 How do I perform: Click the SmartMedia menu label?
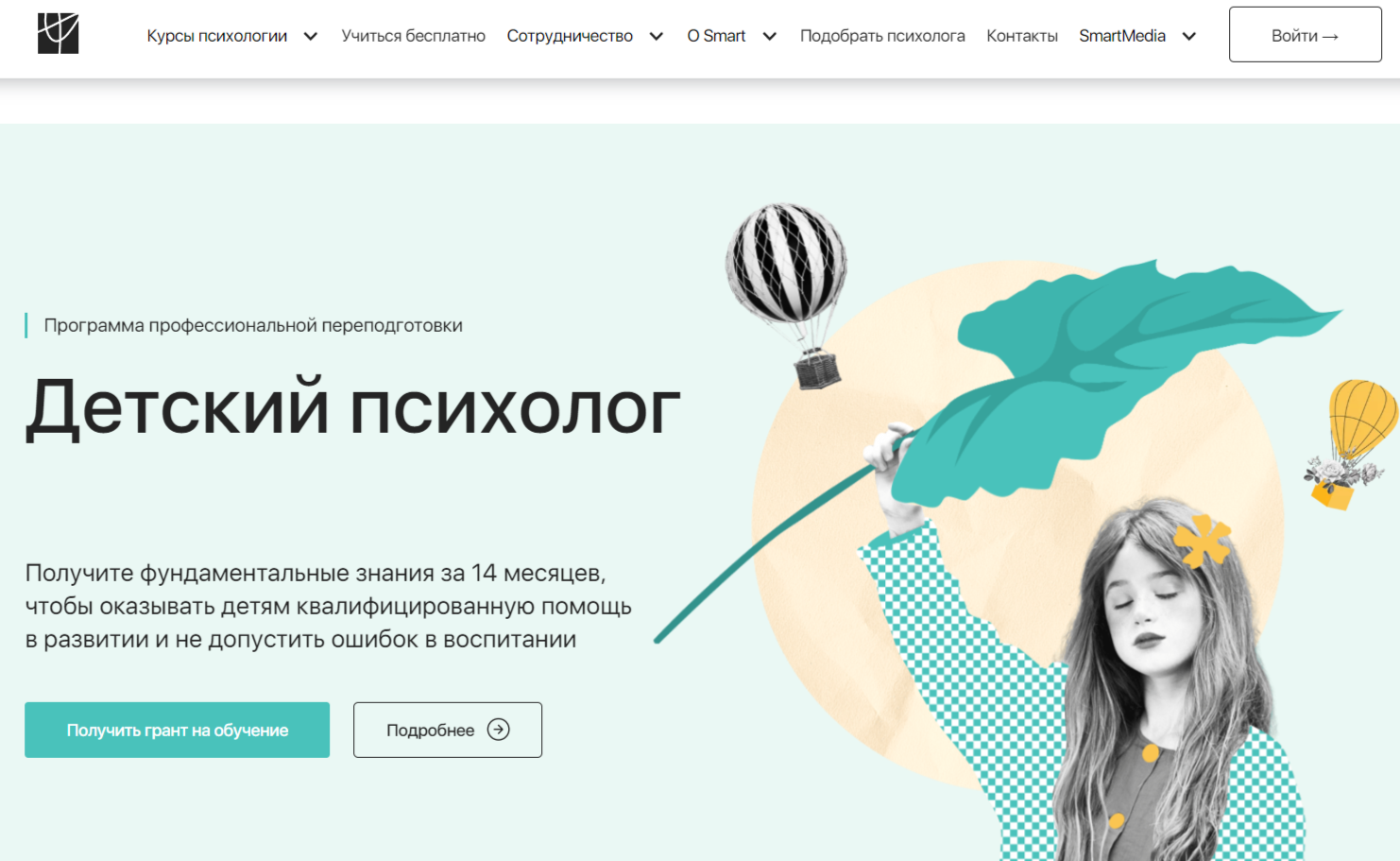pyautogui.click(x=1122, y=36)
